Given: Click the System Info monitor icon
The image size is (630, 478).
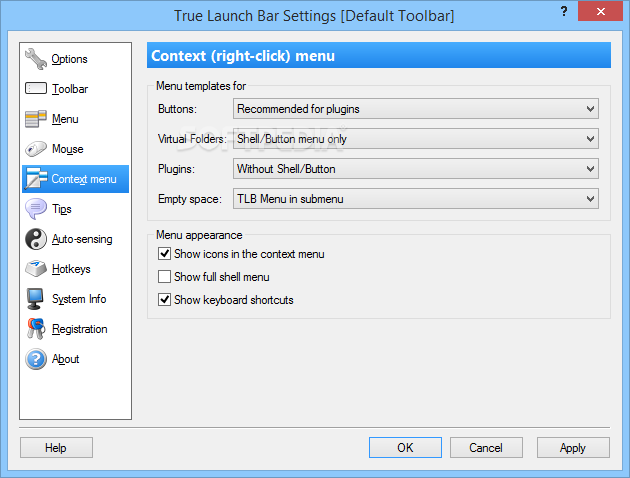Looking at the screenshot, I should click(x=35, y=299).
